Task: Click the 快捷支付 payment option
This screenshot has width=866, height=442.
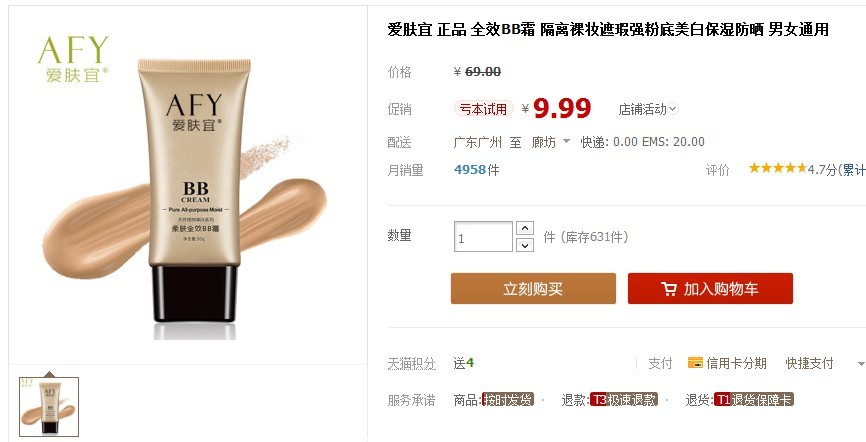Action: pos(809,363)
